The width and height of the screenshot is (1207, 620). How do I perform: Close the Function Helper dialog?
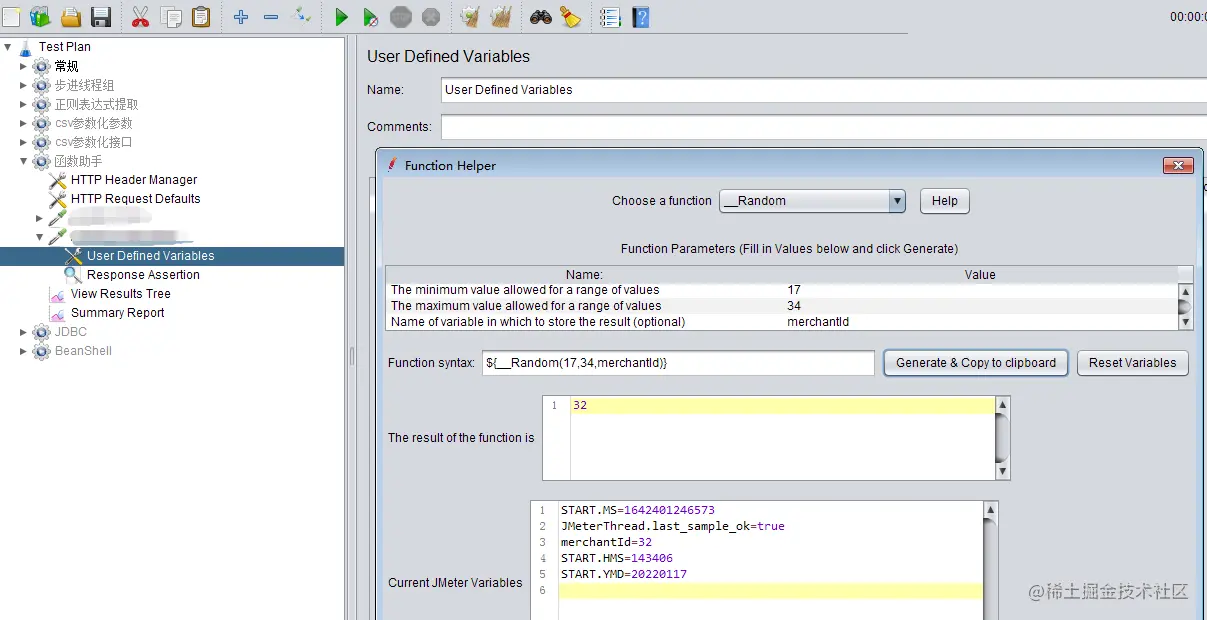tap(1178, 166)
